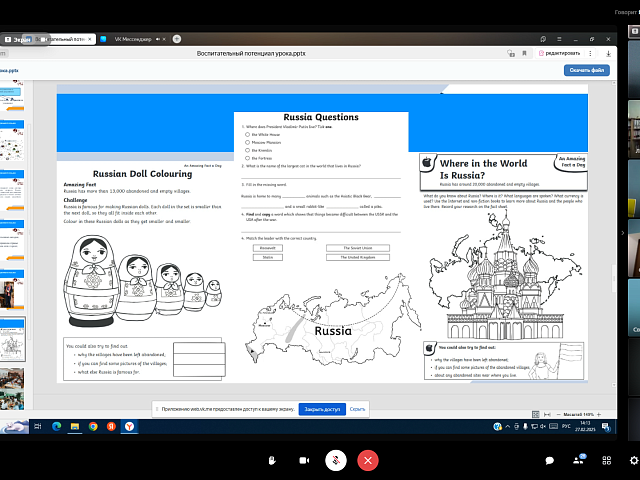The width and height of the screenshot is (640, 480).
Task: Open the call participants list
Action: coord(578,460)
